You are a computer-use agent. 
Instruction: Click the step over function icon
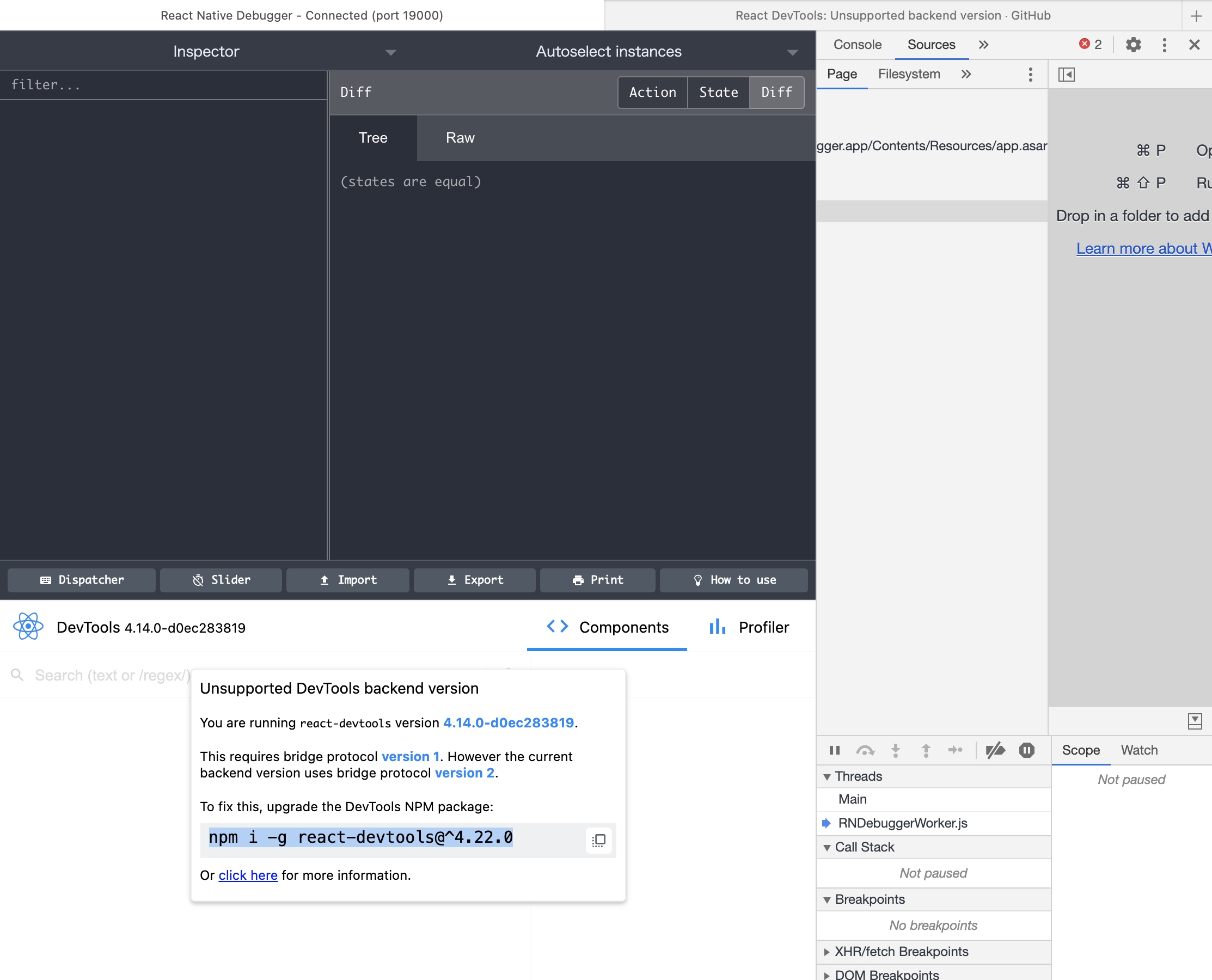click(x=864, y=750)
